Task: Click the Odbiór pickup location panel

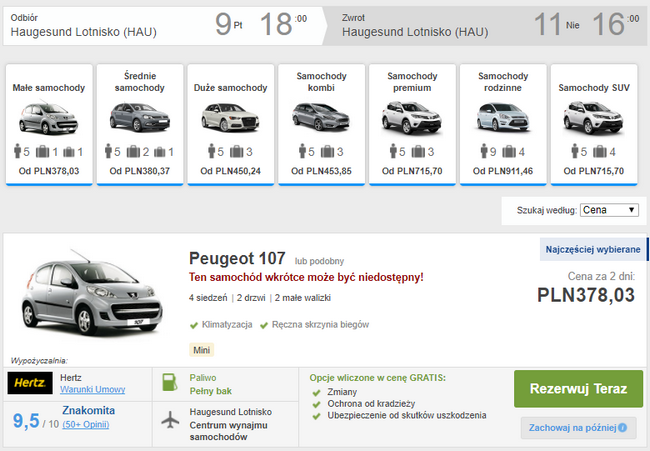Action: 164,26
